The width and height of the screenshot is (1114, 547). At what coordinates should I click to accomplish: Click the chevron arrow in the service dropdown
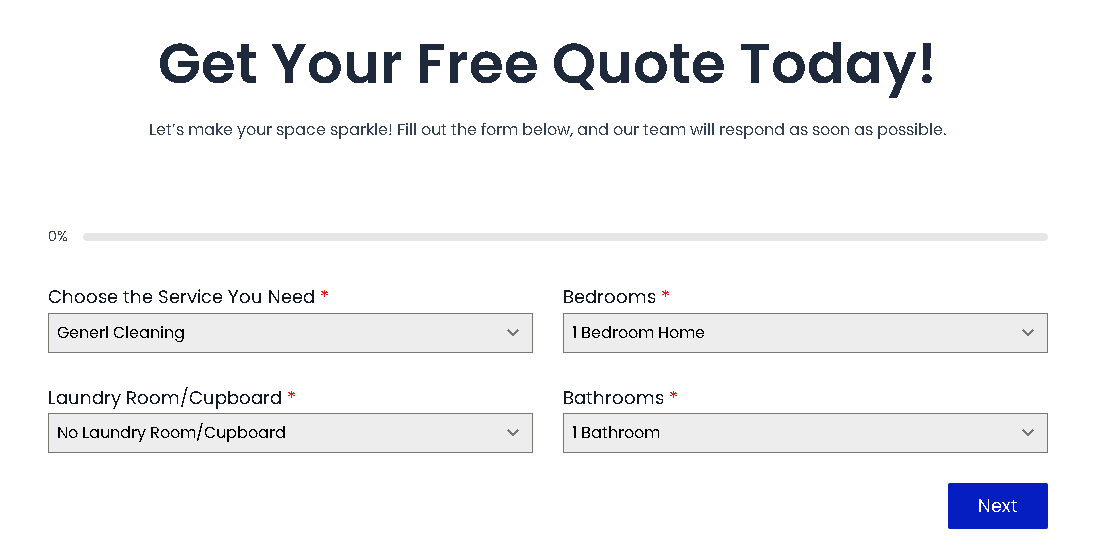point(513,333)
